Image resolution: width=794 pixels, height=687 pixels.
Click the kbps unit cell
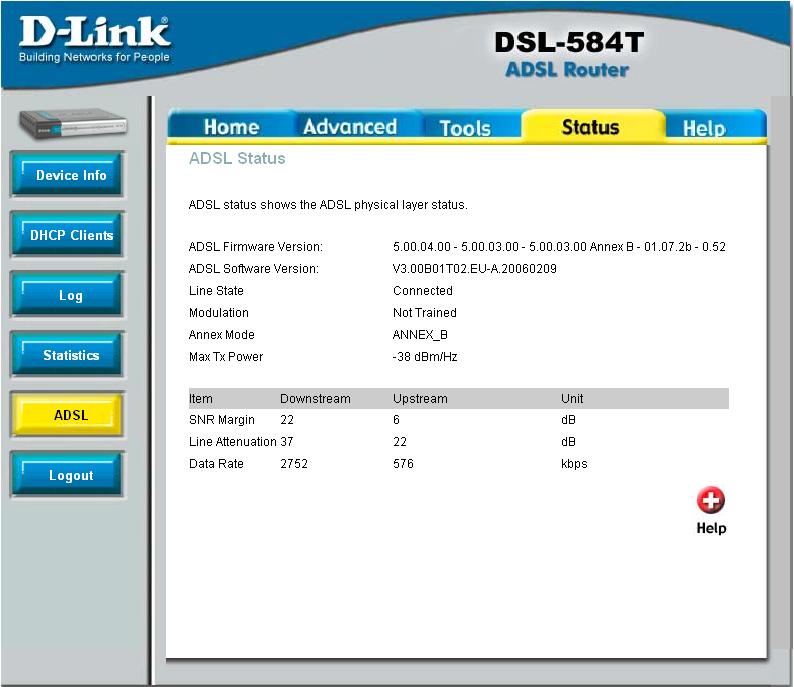(574, 464)
